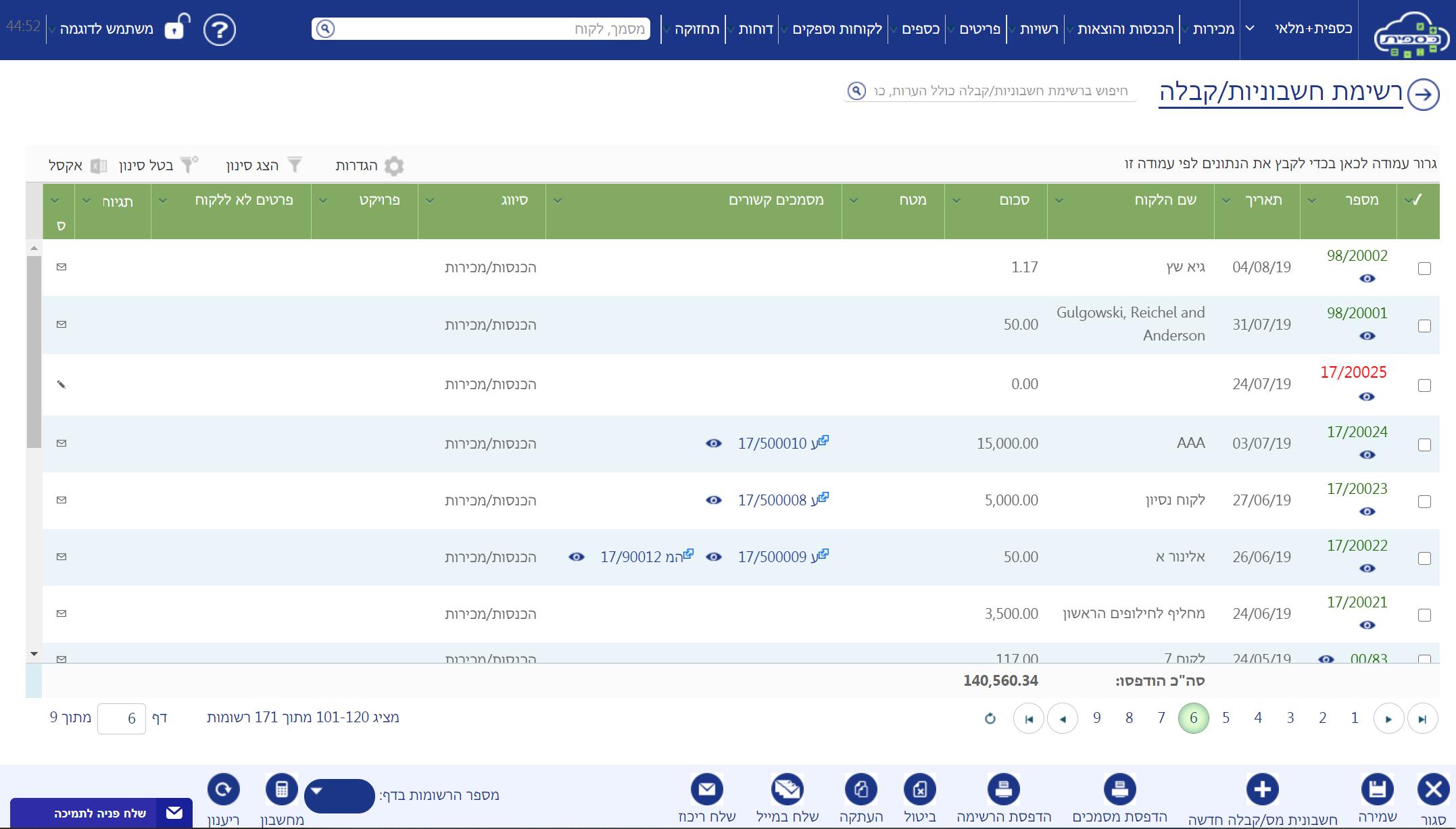Click the table vertical scrollbar thumb
1456x829 pixels.
click(34, 351)
